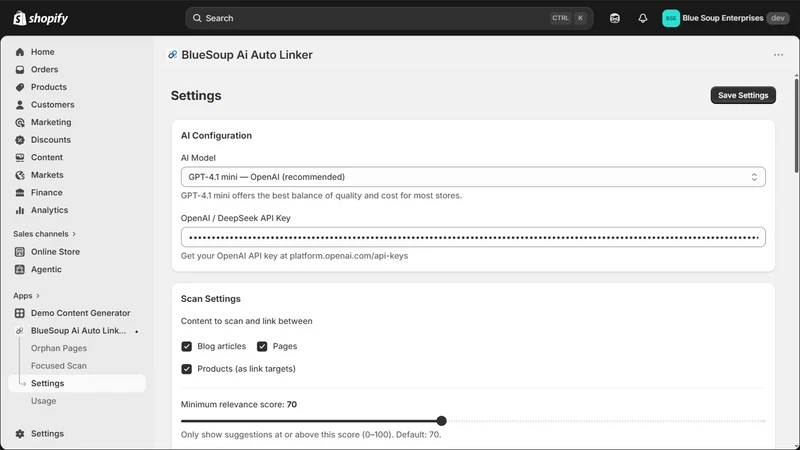Open Marketing page

[x=51, y=122]
